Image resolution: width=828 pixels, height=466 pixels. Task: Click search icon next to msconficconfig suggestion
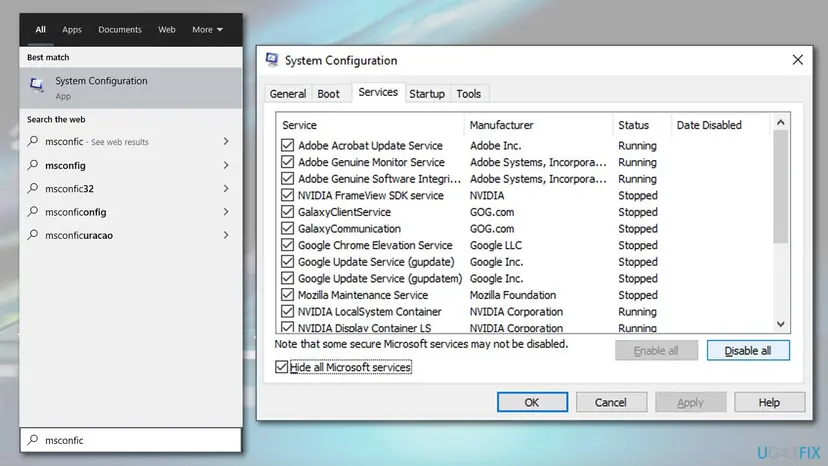pos(33,211)
